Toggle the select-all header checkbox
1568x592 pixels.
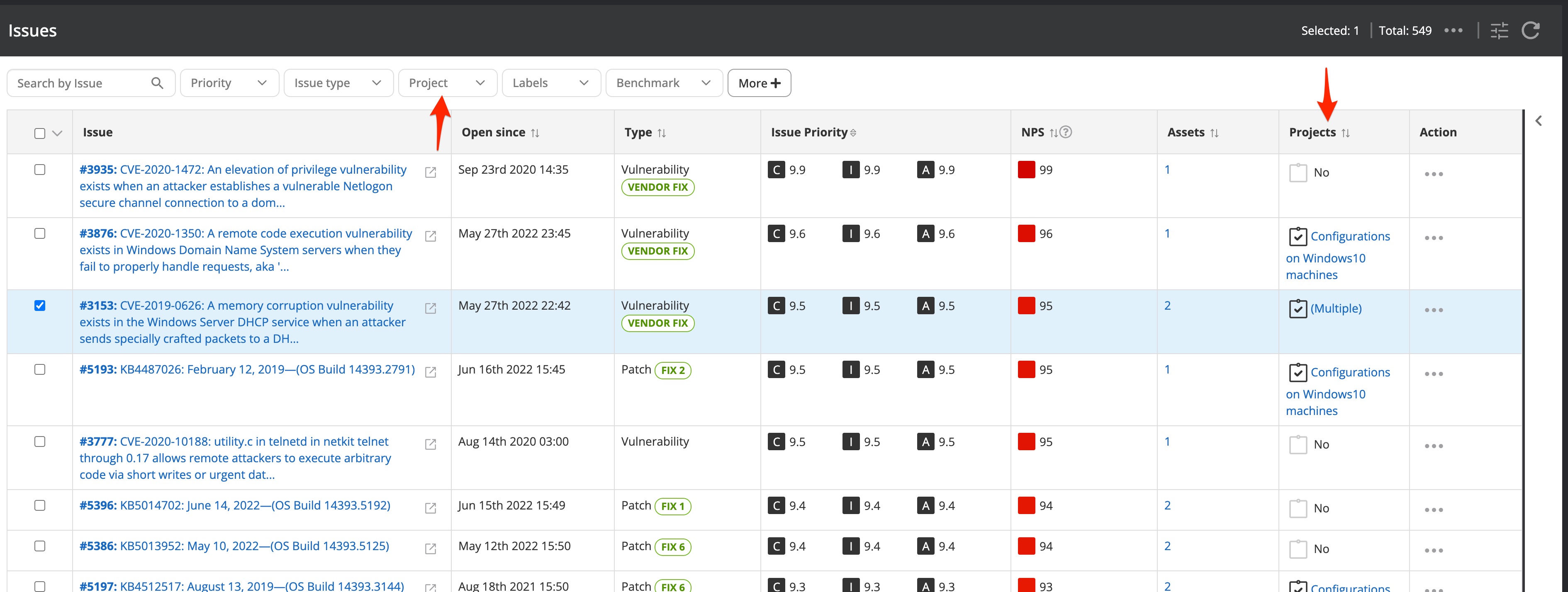40,133
